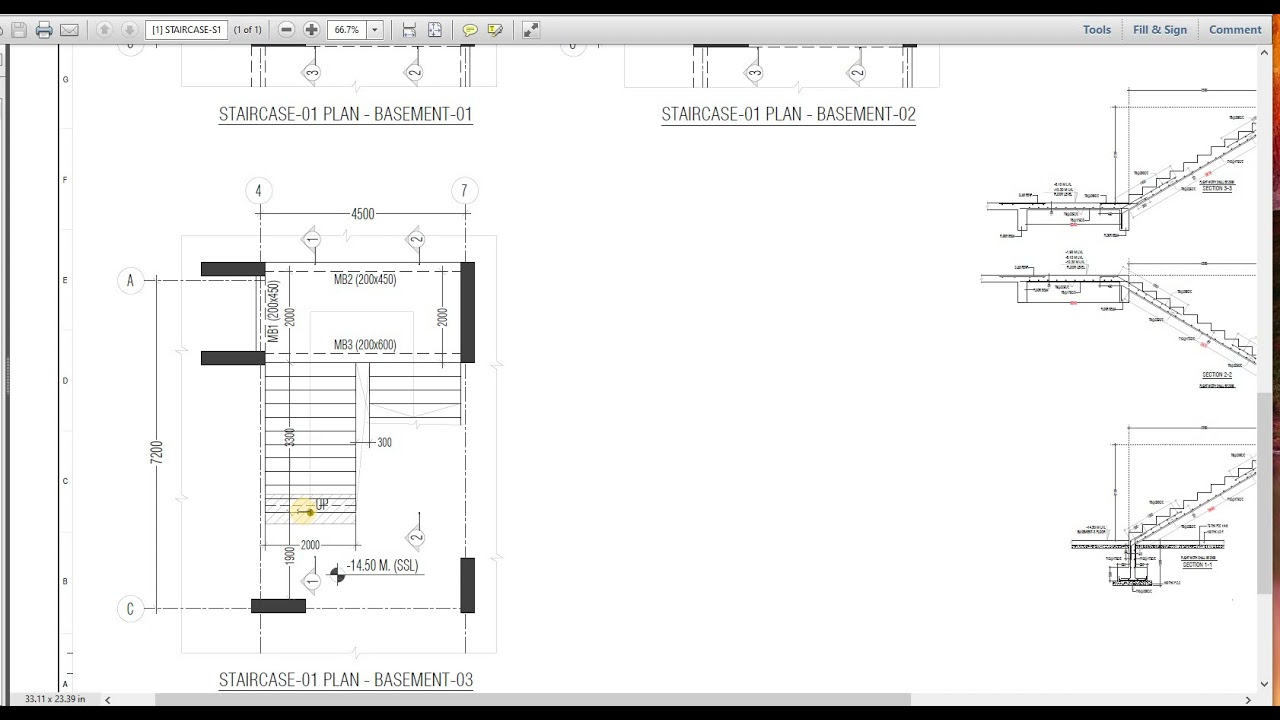Click the STAIRCASE-01 PLAN - BASEMENT-03 title

[x=346, y=680]
